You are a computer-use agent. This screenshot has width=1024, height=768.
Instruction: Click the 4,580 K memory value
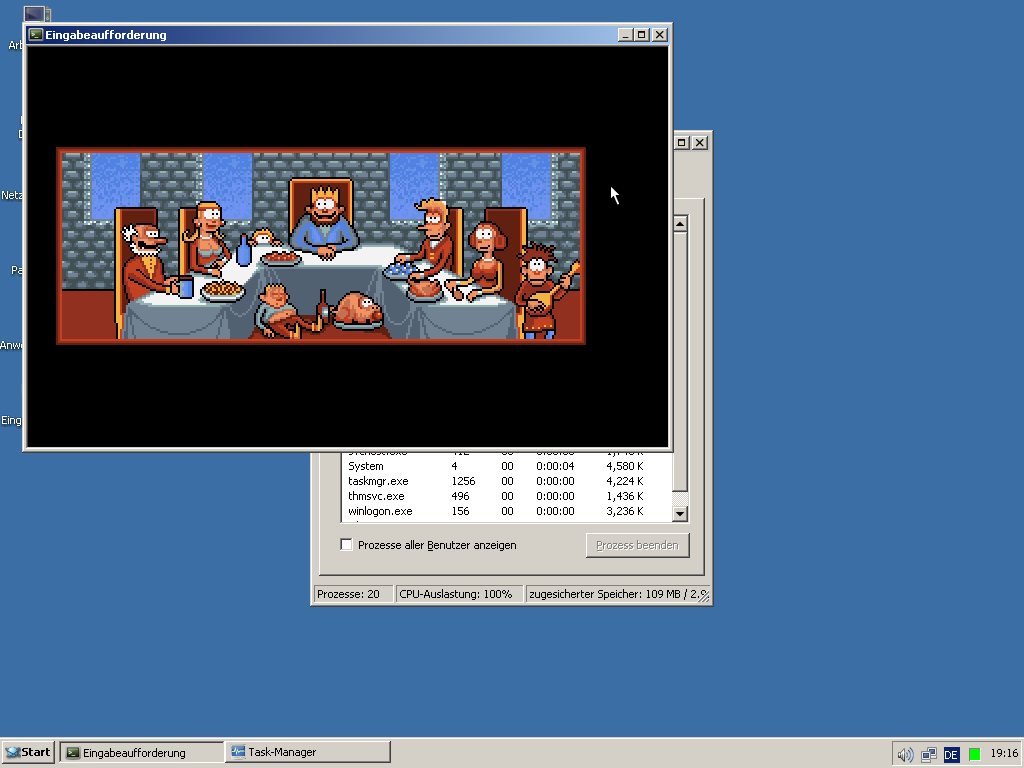(x=624, y=466)
